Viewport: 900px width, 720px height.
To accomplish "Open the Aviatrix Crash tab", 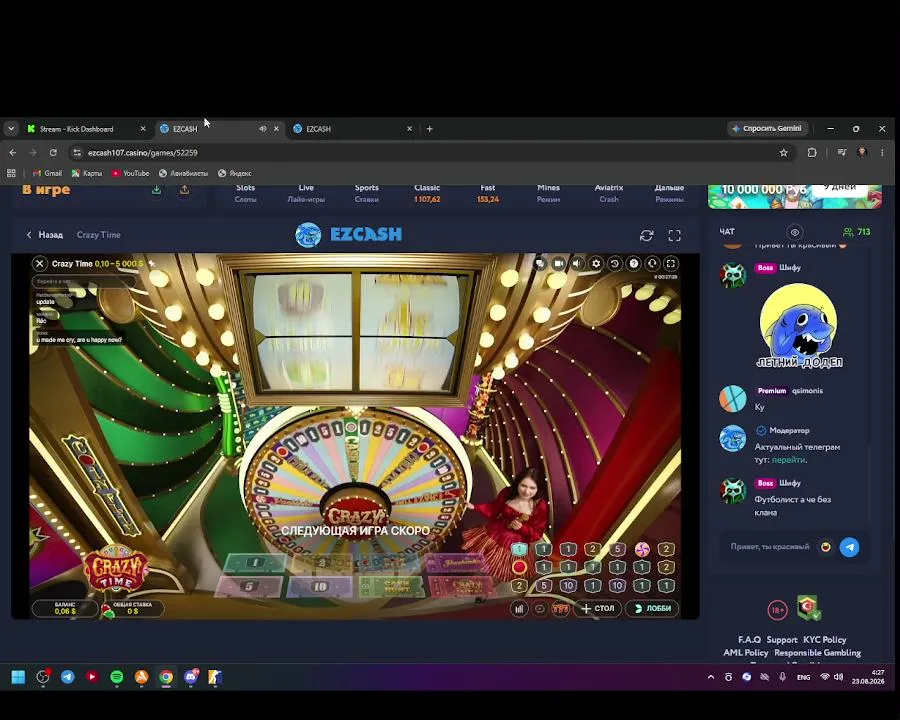I will pyautogui.click(x=609, y=193).
